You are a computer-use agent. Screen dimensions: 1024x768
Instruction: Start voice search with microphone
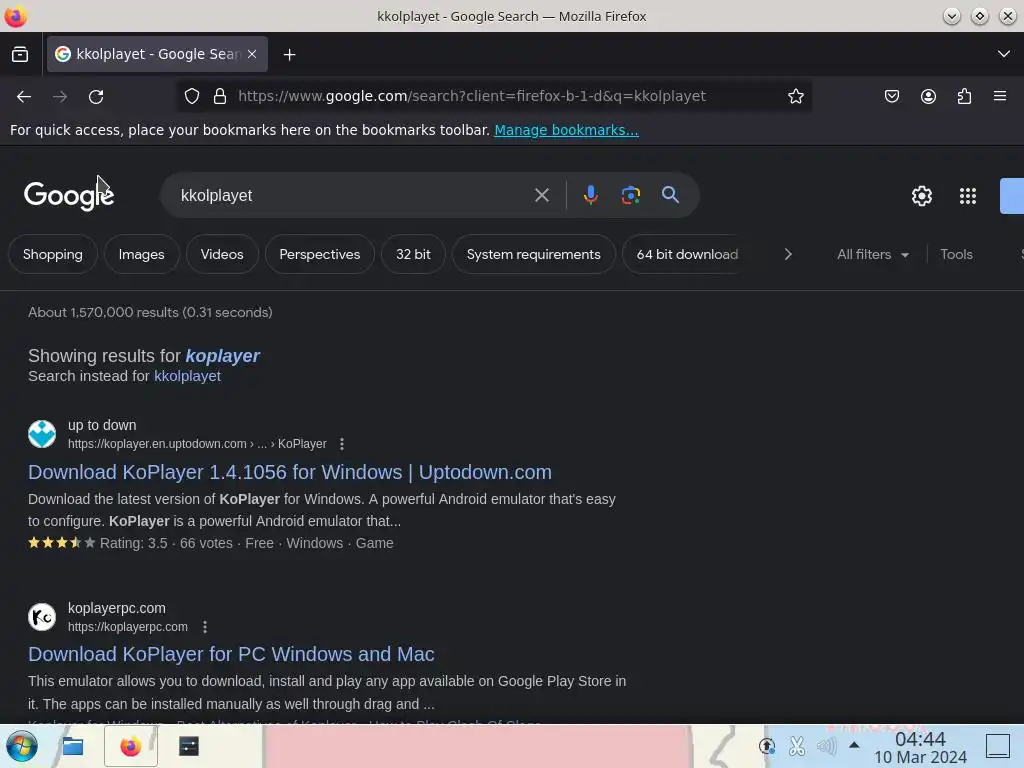590,195
